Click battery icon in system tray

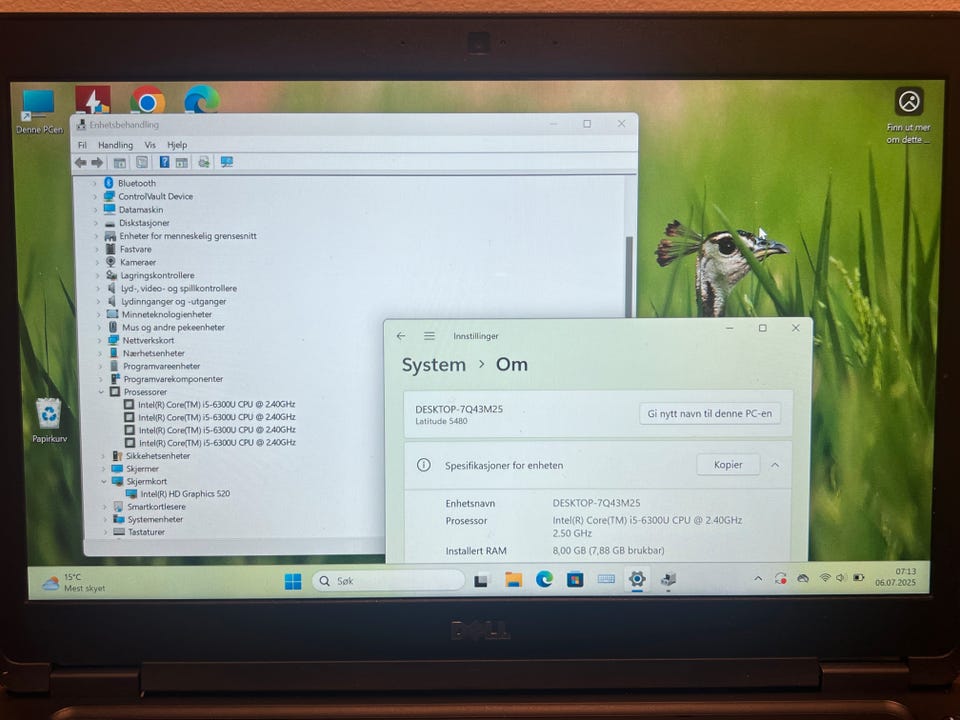(858, 577)
